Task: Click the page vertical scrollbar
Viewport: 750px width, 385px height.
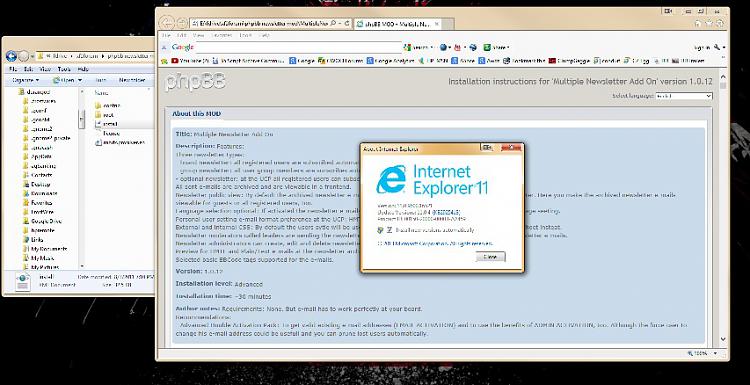Action: tap(723, 209)
